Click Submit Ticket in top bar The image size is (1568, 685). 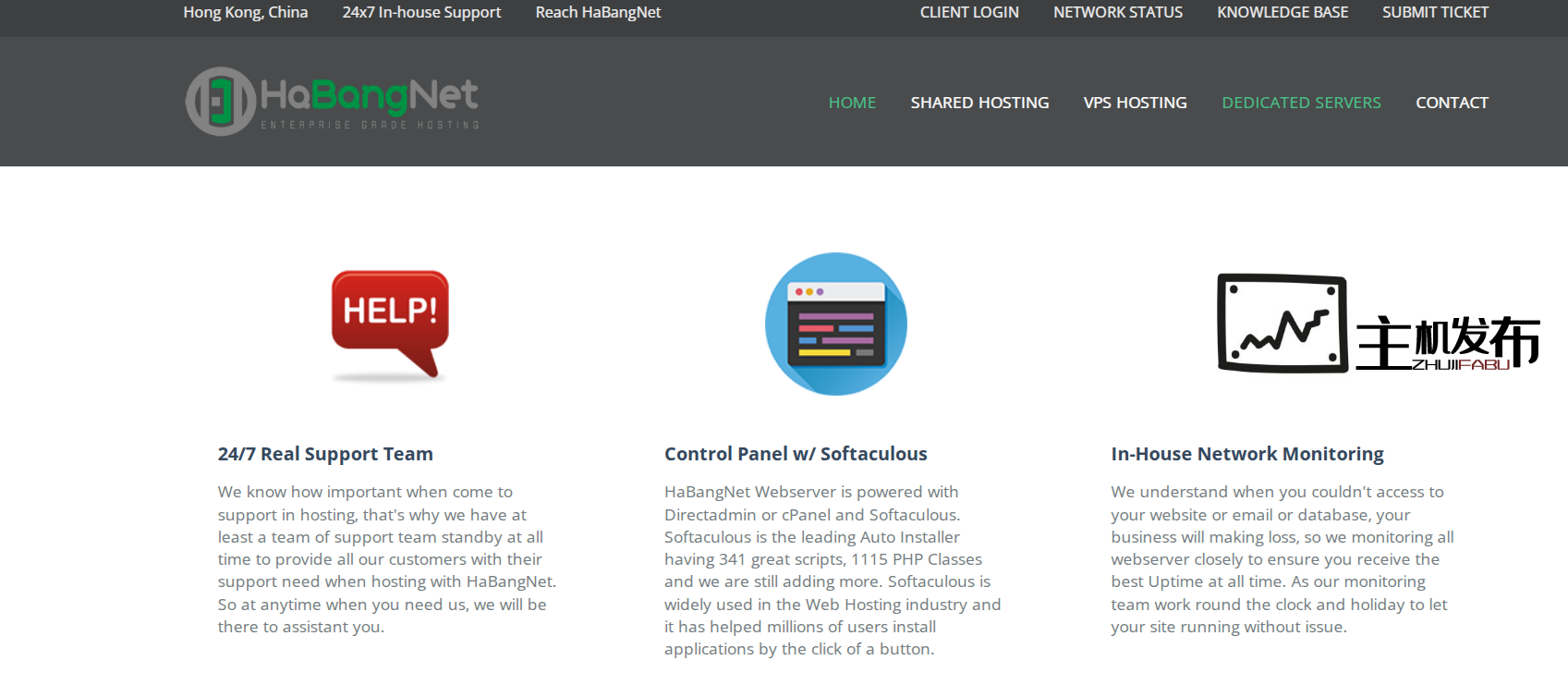1435,12
